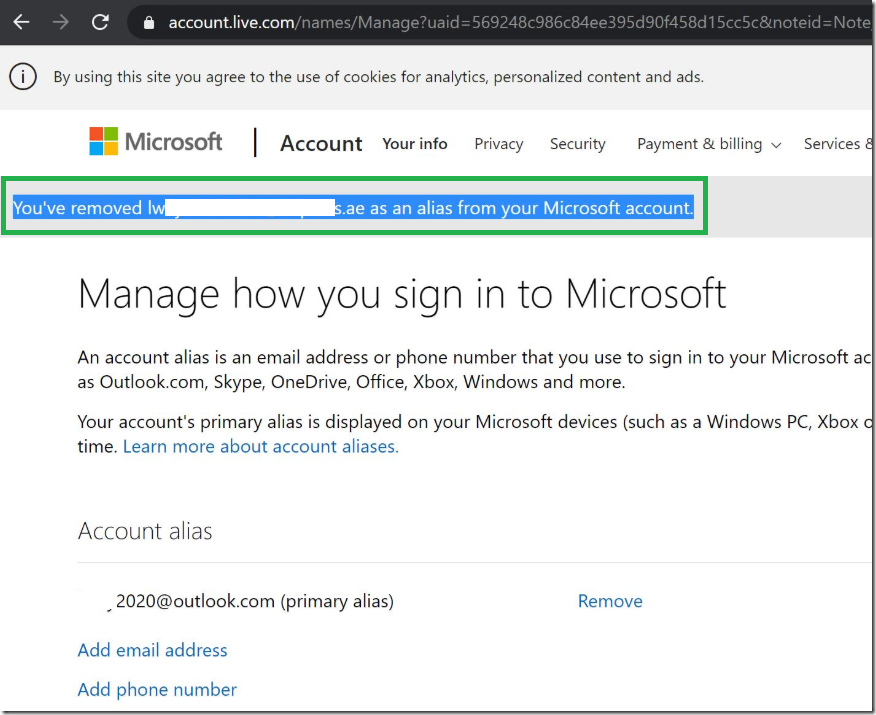
Task: Click the Microsoft logo
Action: (x=156, y=141)
